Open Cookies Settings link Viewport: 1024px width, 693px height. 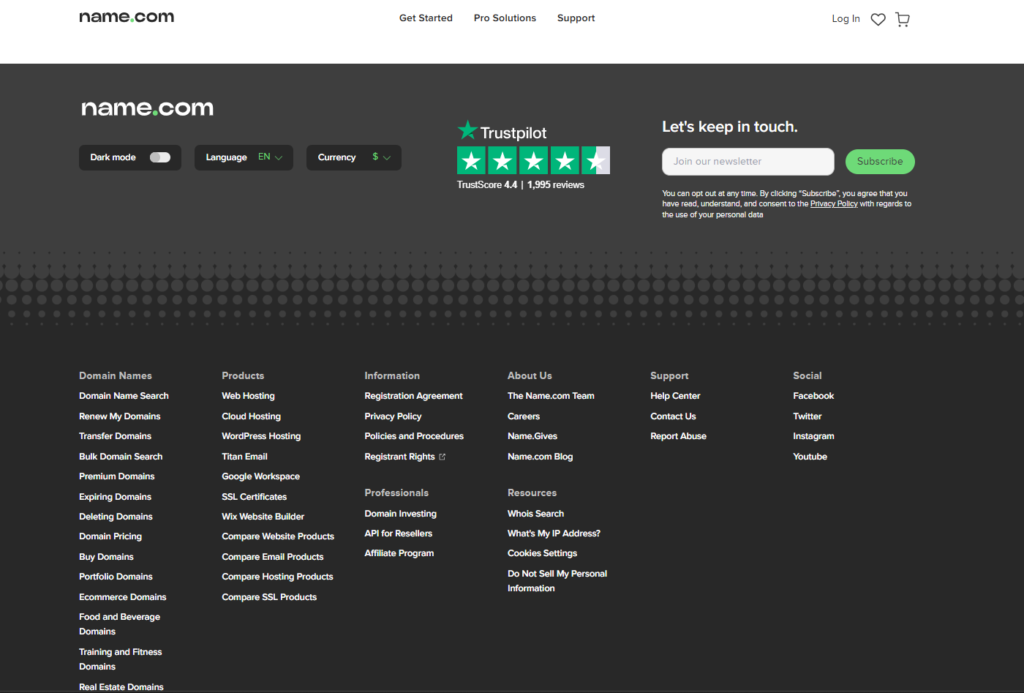point(542,553)
